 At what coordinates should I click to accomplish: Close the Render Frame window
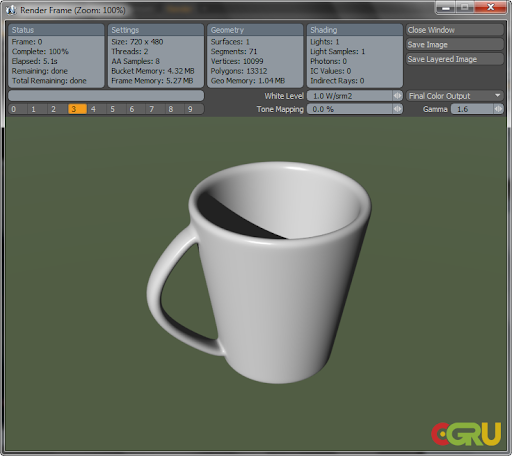click(491, 7)
